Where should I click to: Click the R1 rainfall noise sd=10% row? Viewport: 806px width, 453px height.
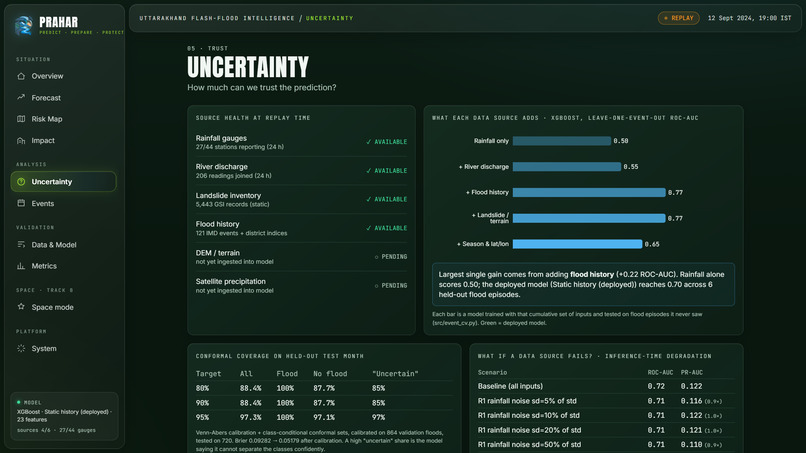coord(606,415)
